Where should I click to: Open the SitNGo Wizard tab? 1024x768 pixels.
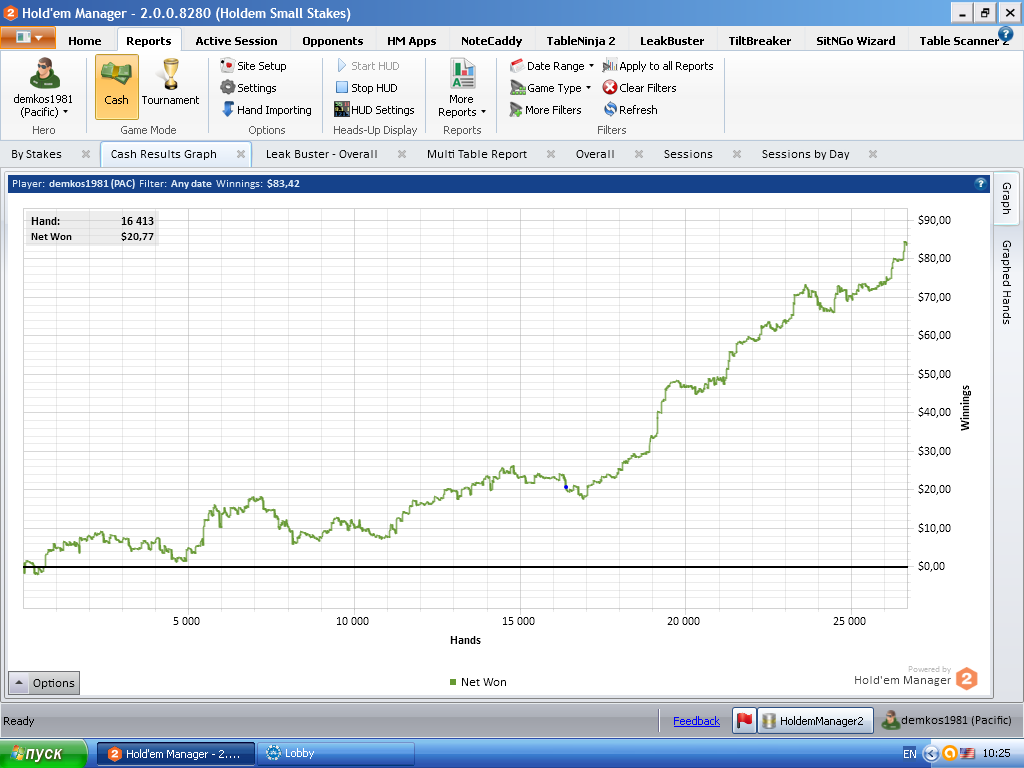(x=856, y=40)
